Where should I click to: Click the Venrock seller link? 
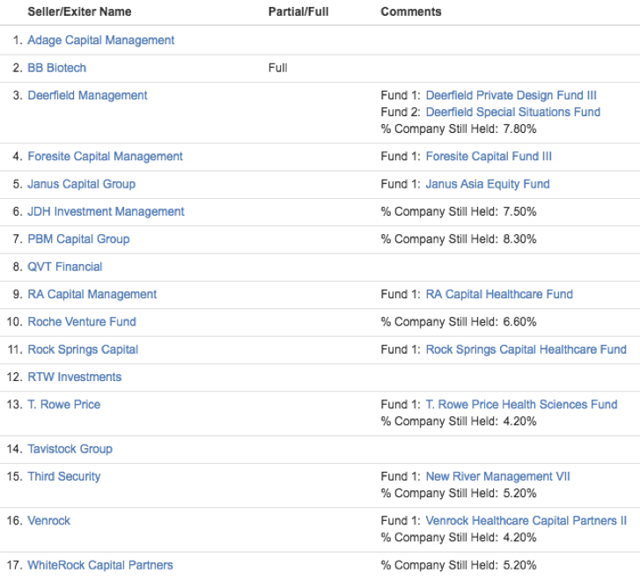pos(49,521)
